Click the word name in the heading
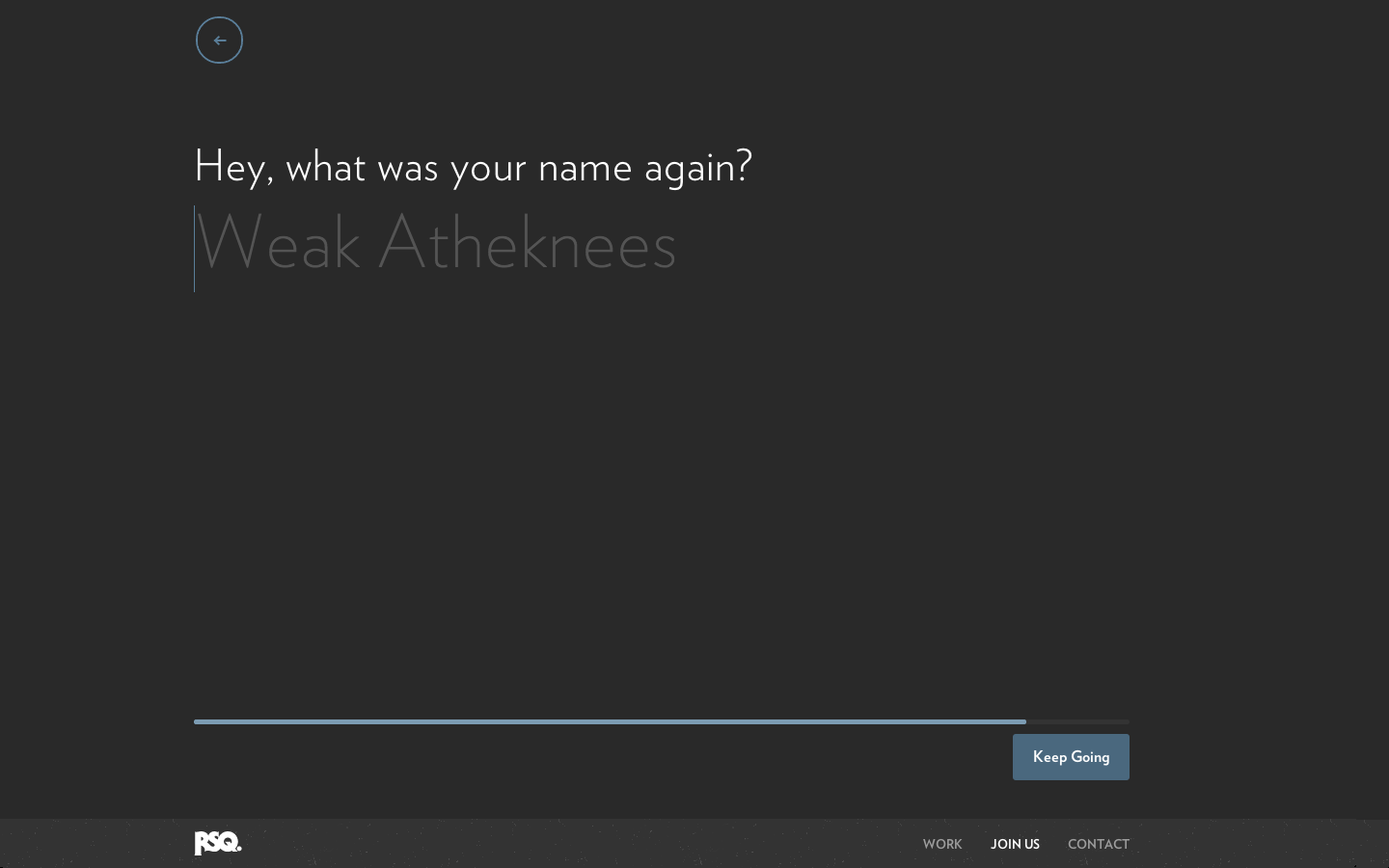Screen dimensions: 1389x868 click(x=585, y=168)
